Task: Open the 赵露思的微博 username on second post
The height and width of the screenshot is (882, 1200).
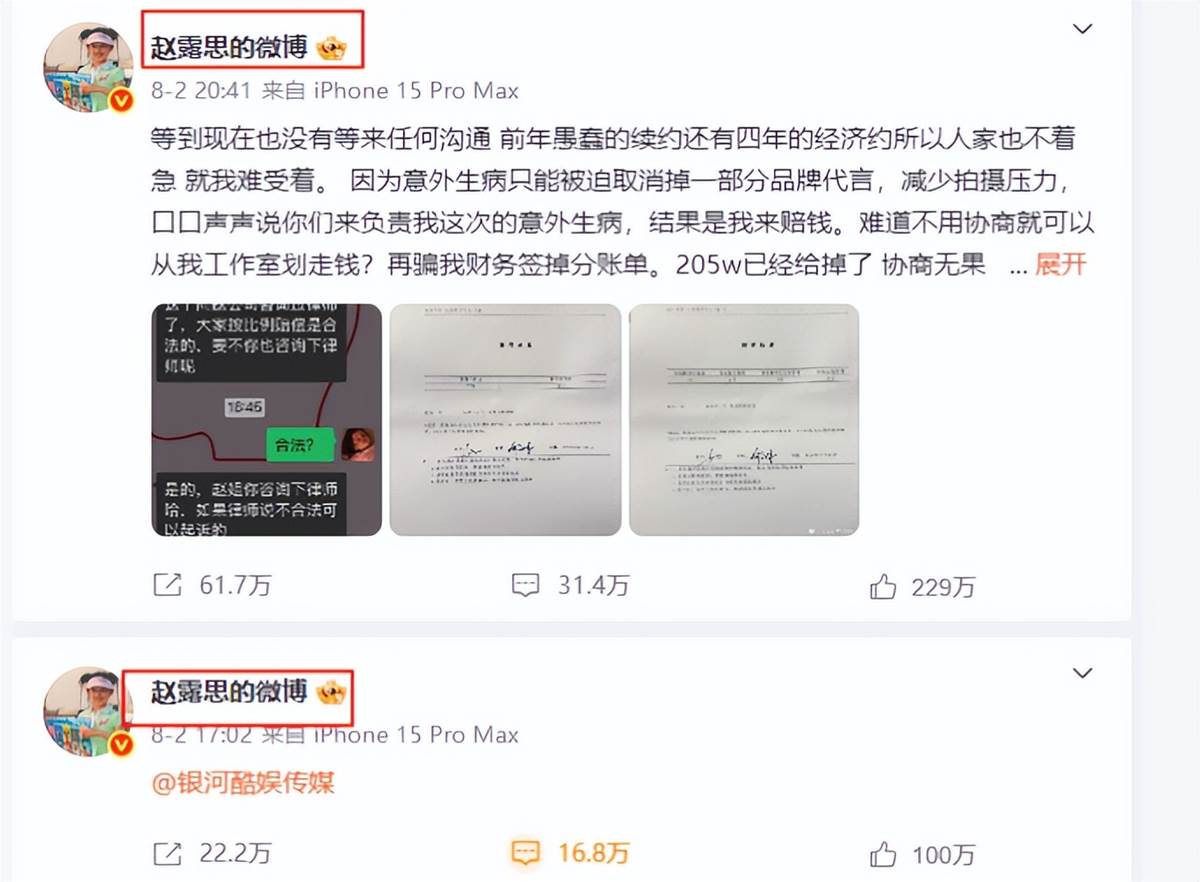Action: click(229, 691)
